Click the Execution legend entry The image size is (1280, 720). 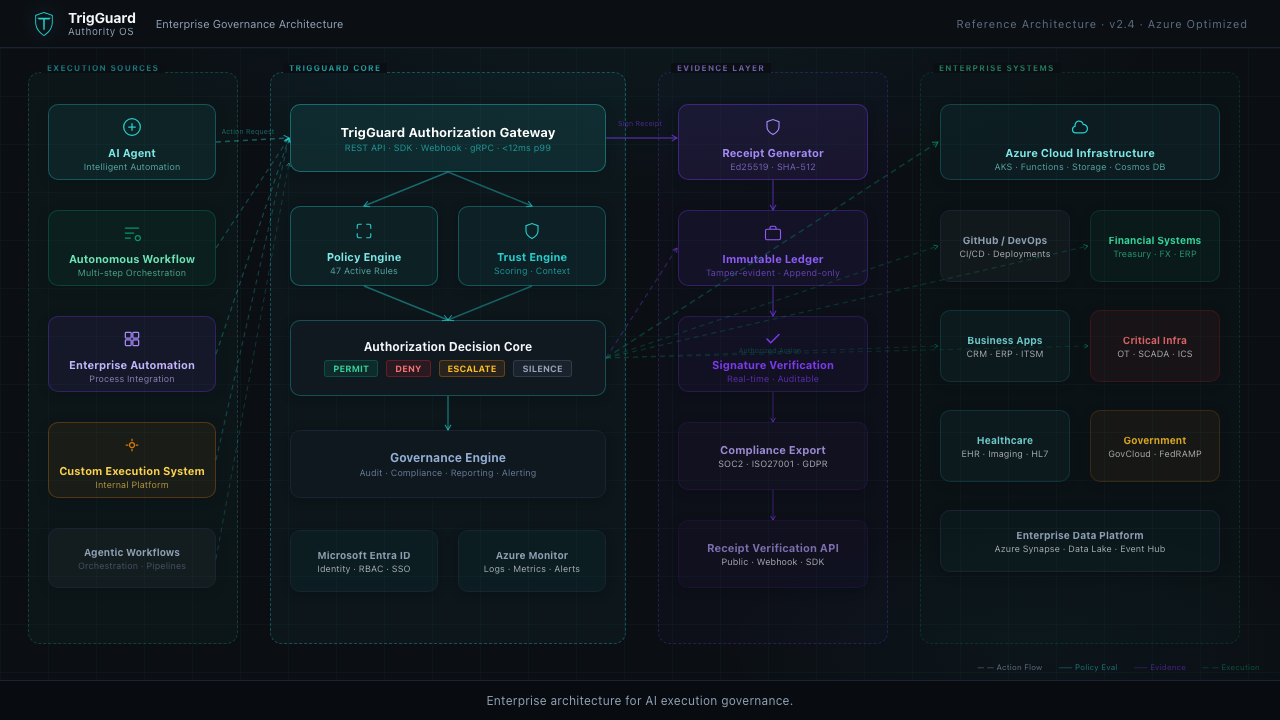1231,667
